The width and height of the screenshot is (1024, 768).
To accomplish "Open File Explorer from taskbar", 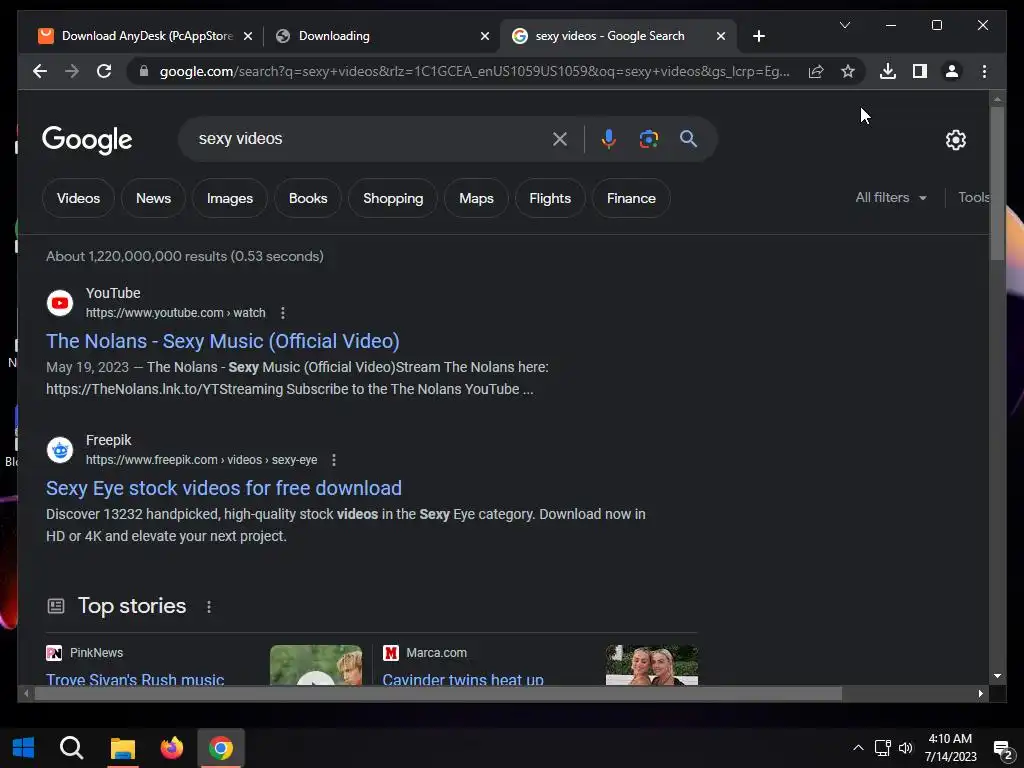I will [x=122, y=748].
